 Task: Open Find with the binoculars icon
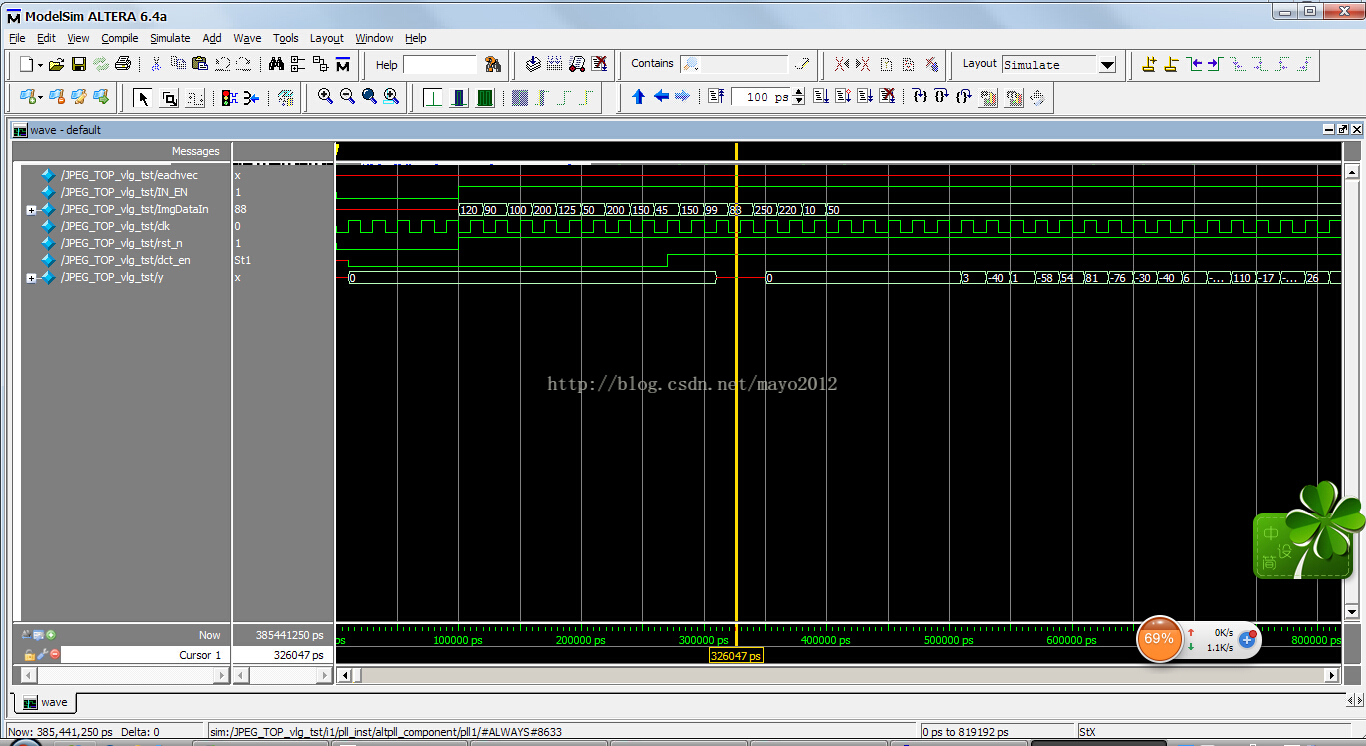click(277, 65)
